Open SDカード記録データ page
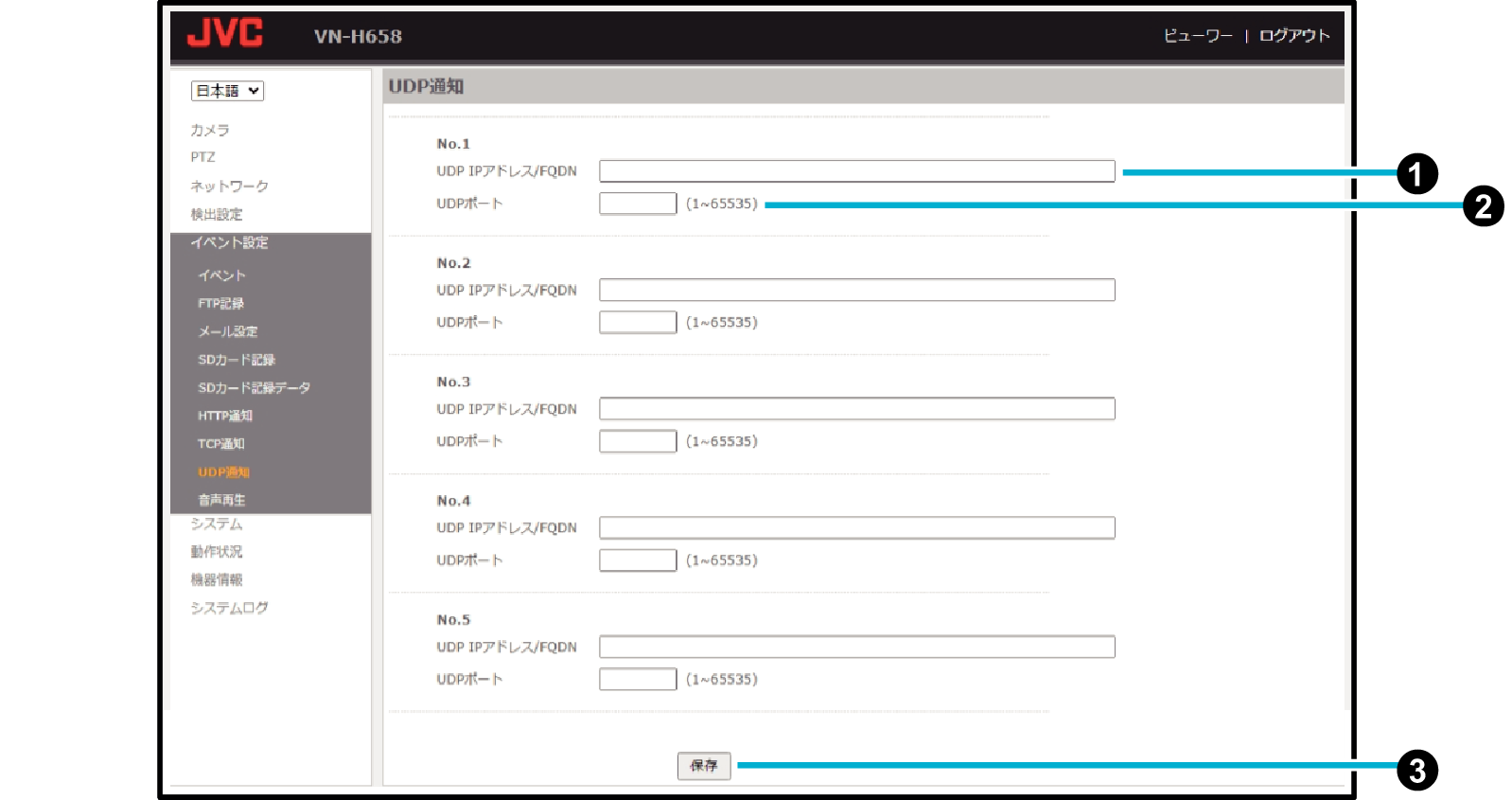Screen dimensions: 1512x800 255,388
